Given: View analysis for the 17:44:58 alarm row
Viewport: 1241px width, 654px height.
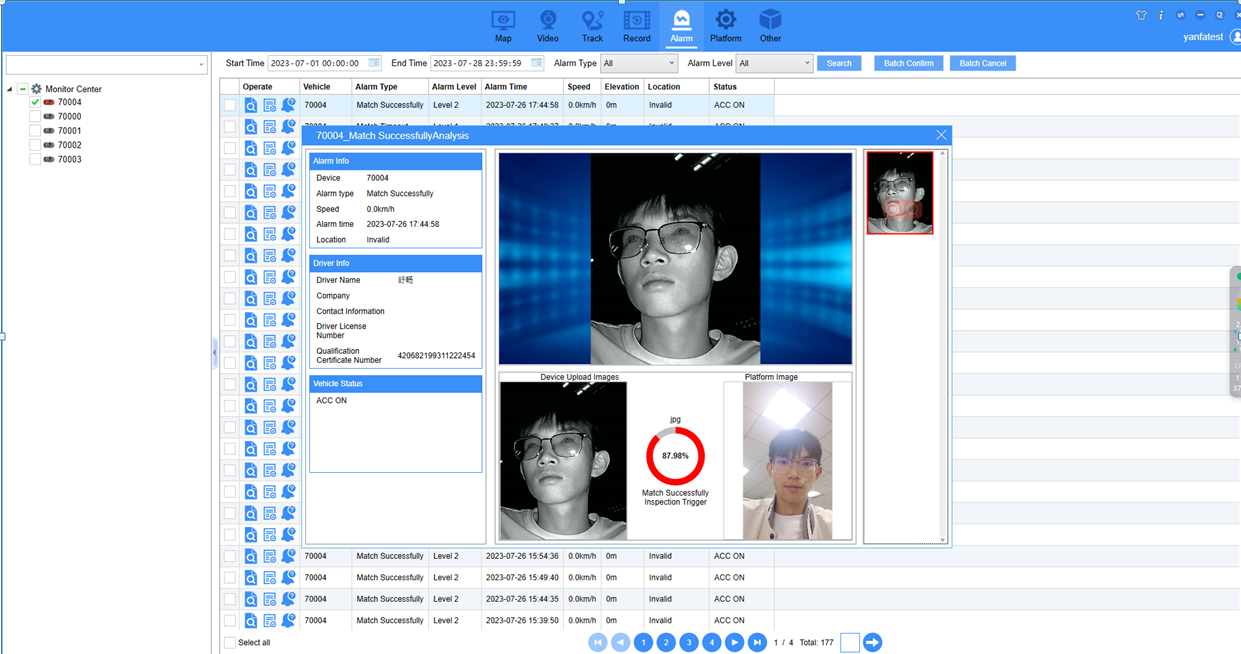Looking at the screenshot, I should pos(251,105).
